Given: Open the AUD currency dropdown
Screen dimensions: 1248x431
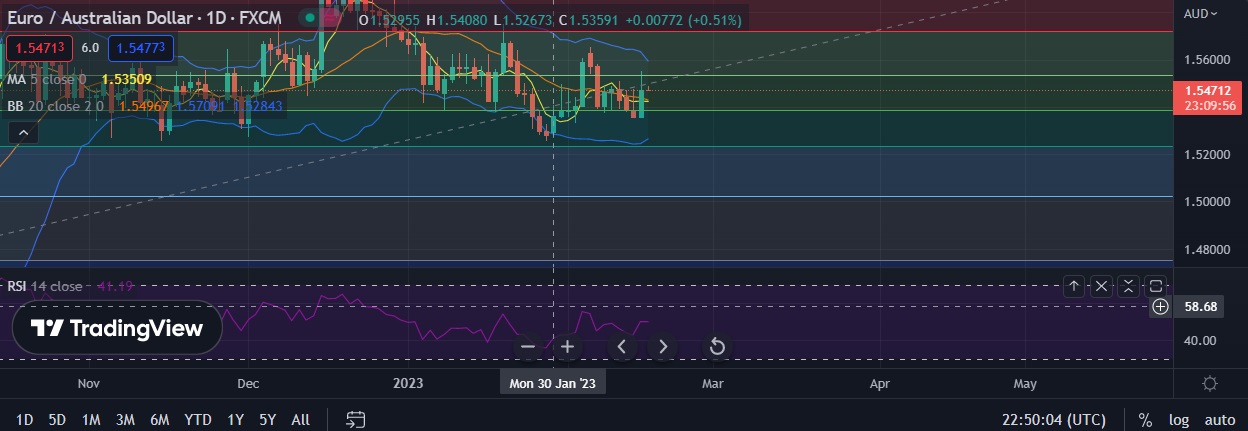Looking at the screenshot, I should pos(1201,13).
